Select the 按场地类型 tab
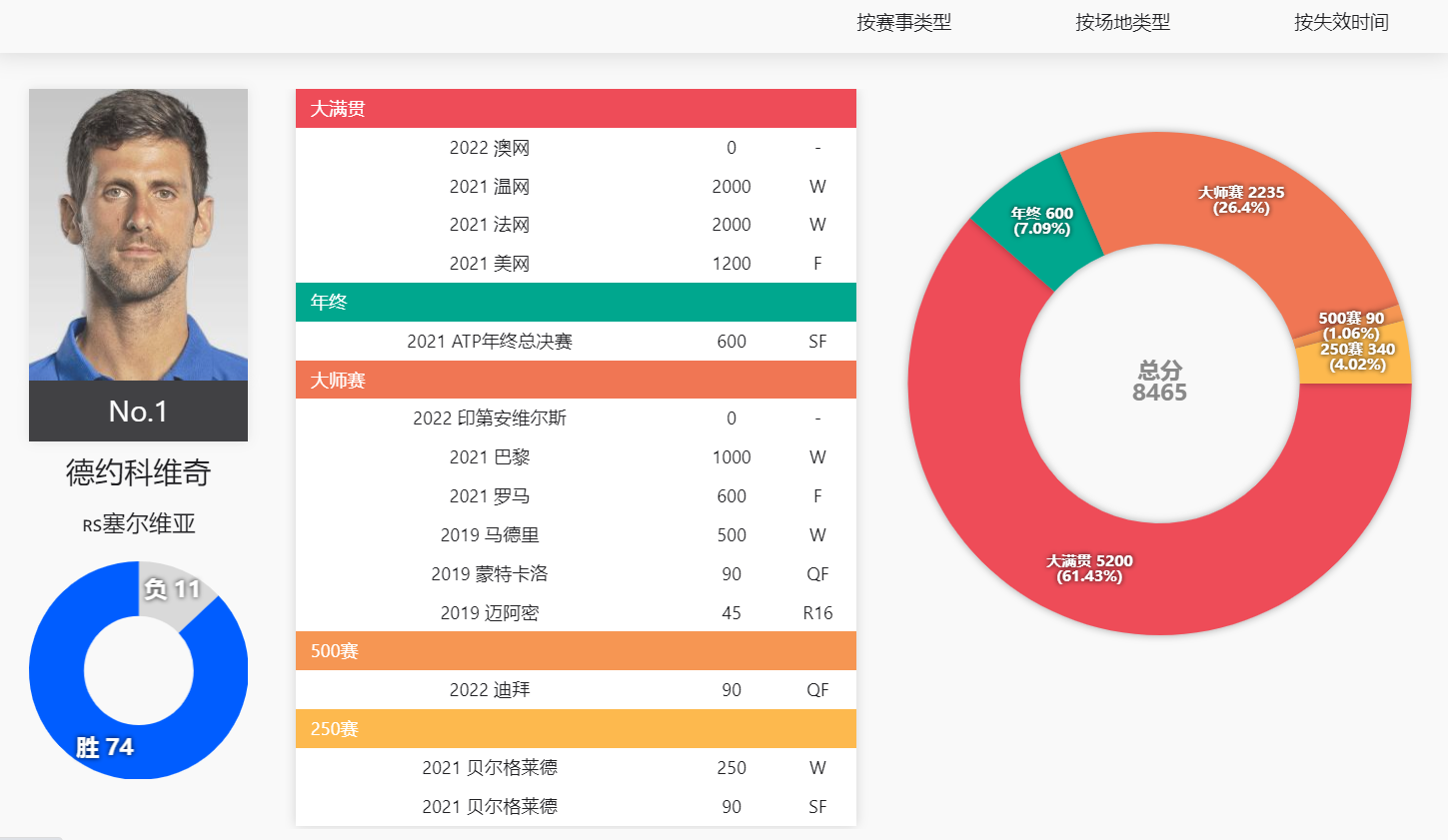 coord(1122,22)
